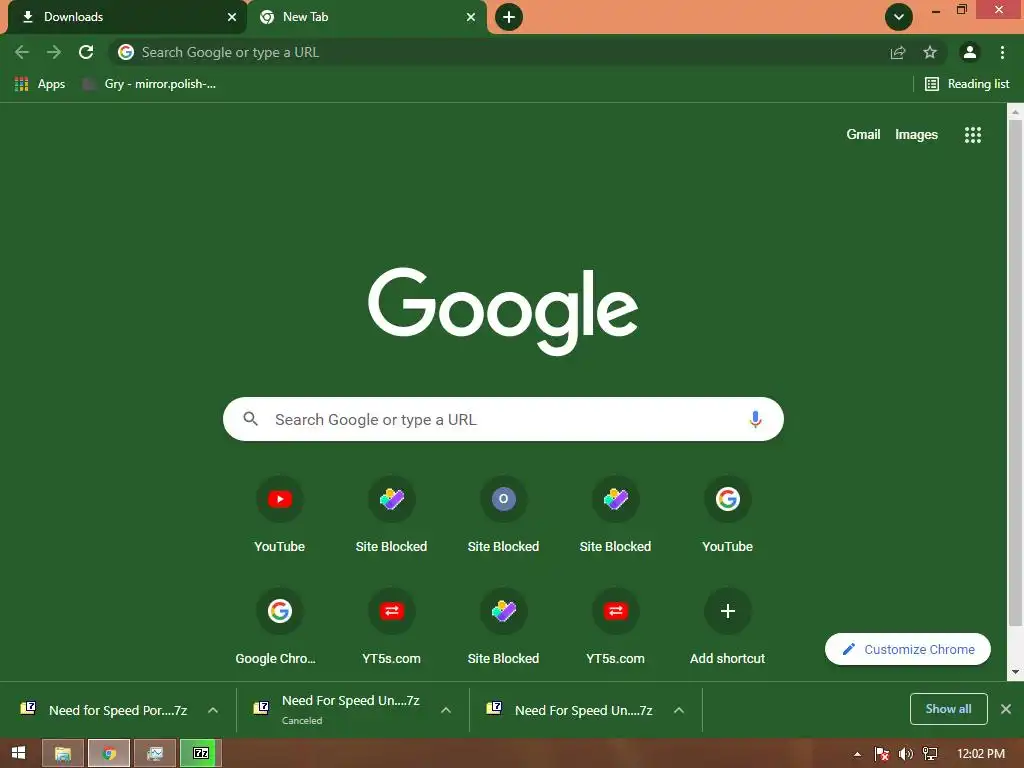
Task: Click the page vertical scrollbar
Action: click(1015, 372)
